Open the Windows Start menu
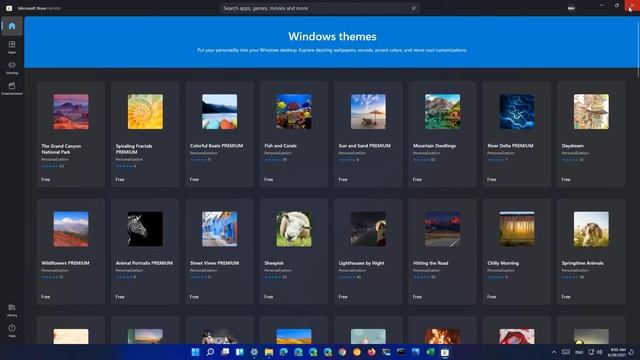The height and width of the screenshot is (360, 640). point(196,352)
